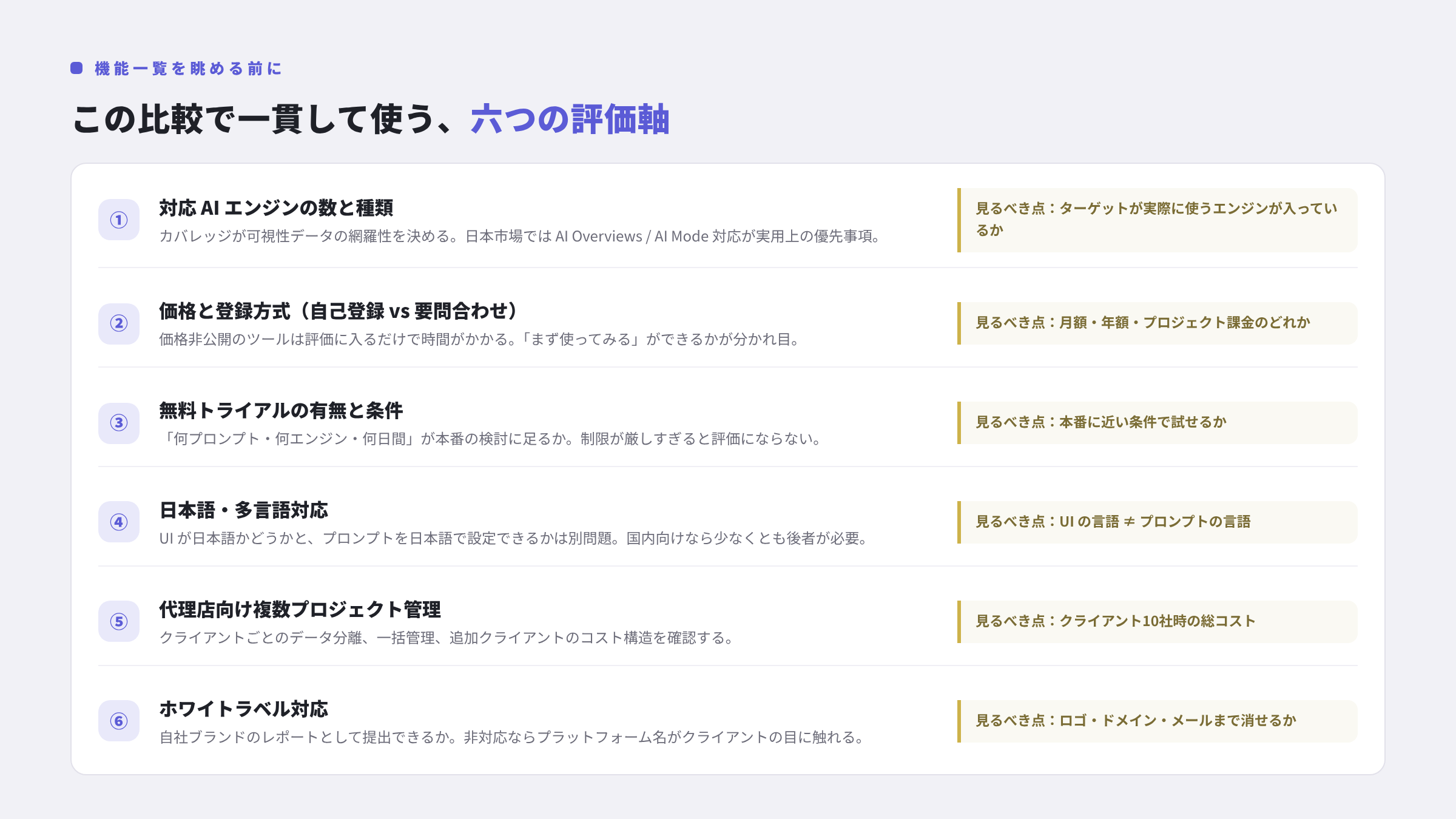The width and height of the screenshot is (1456, 819).
Task: Click the note 月額・年額・プロジェクト課金のどれか
Action: tap(1158, 323)
